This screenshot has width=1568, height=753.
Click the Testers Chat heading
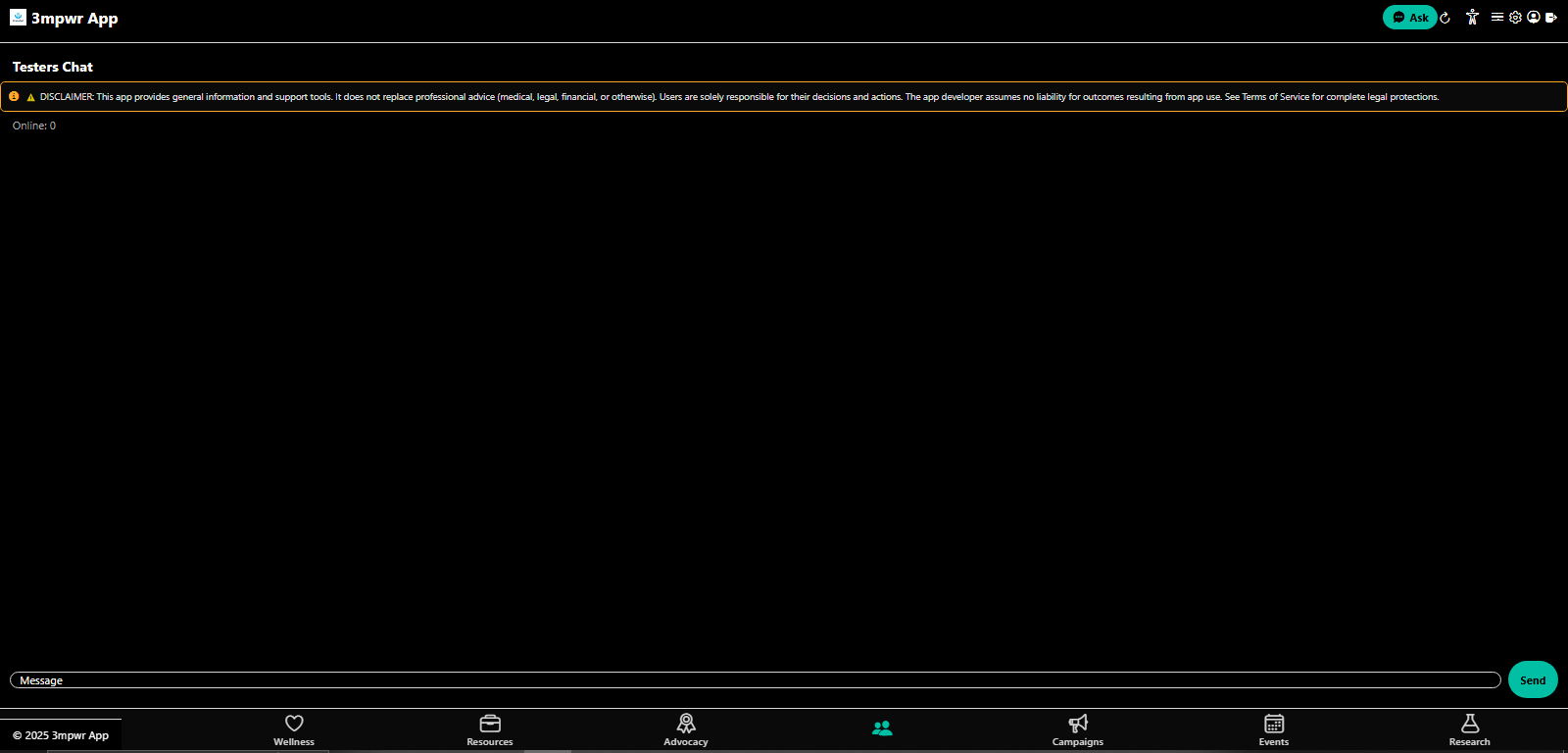tap(53, 67)
